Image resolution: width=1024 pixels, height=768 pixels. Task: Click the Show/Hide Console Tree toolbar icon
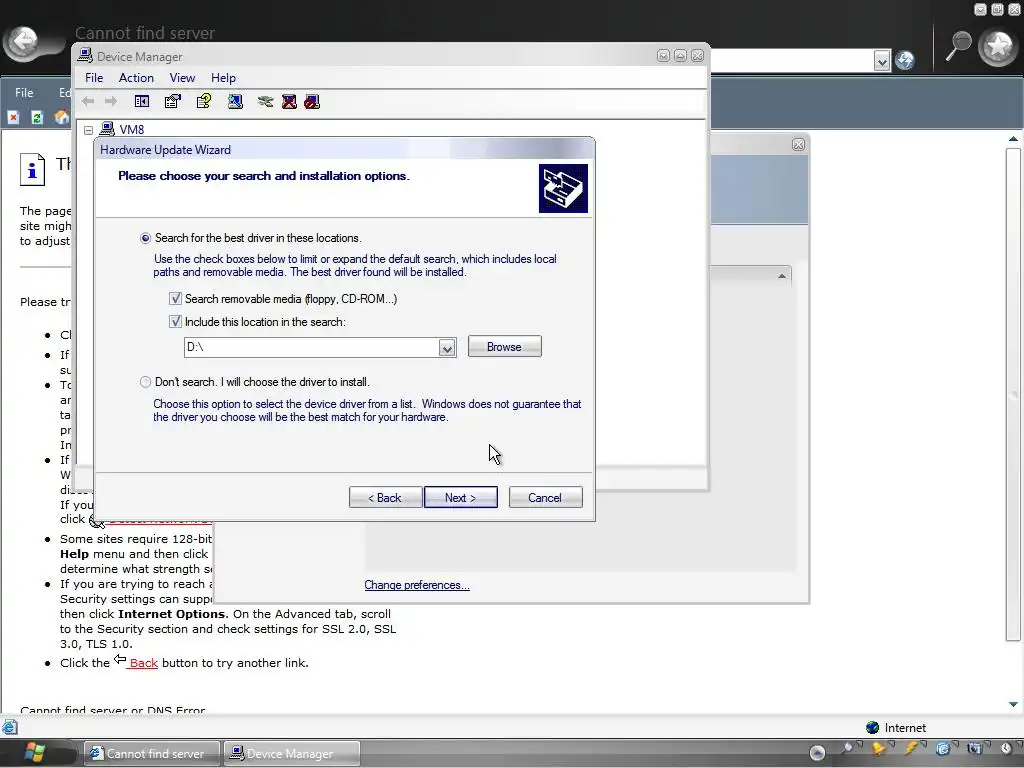(142, 101)
